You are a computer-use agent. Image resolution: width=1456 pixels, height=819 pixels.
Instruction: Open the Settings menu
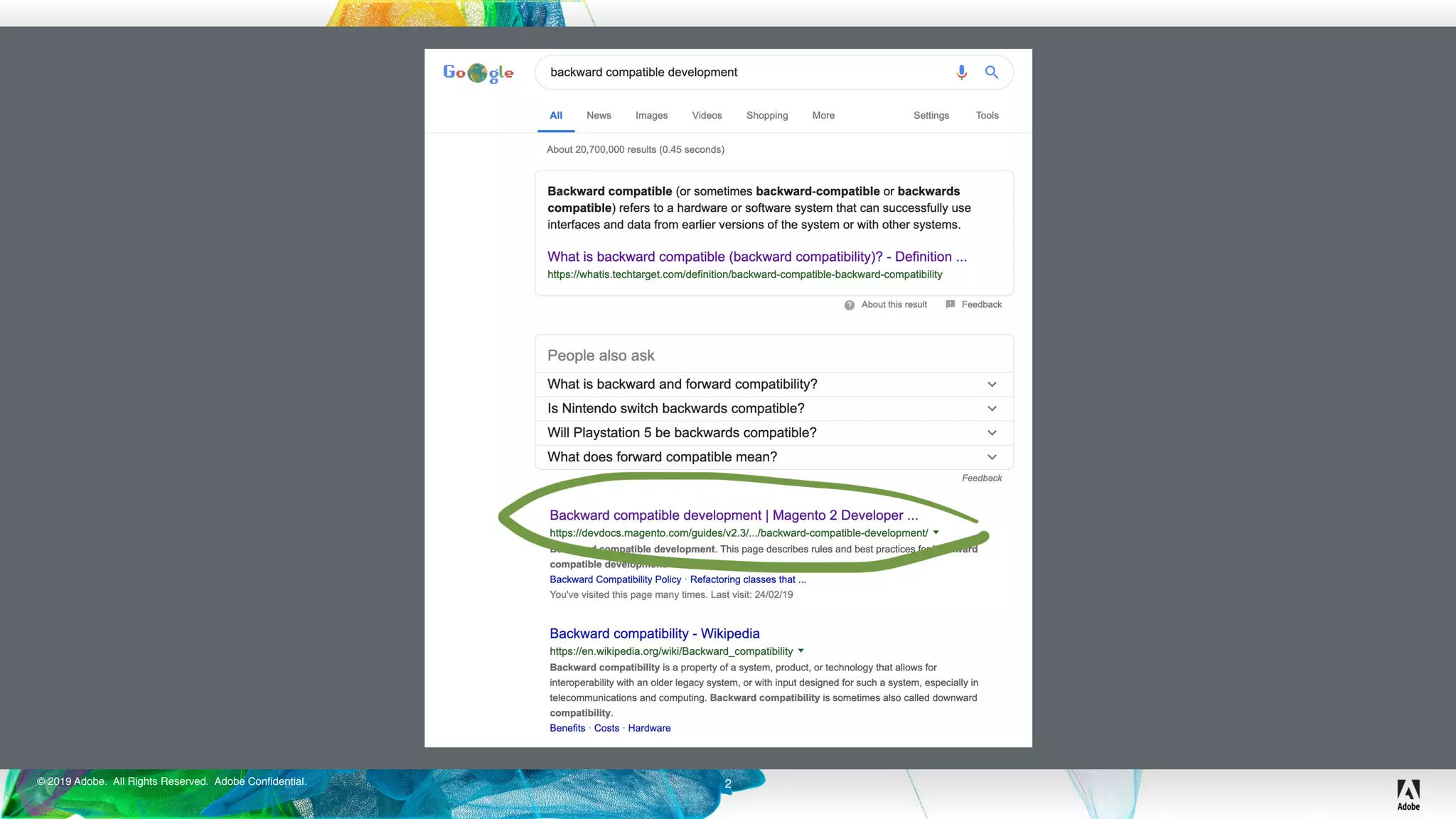point(931,115)
